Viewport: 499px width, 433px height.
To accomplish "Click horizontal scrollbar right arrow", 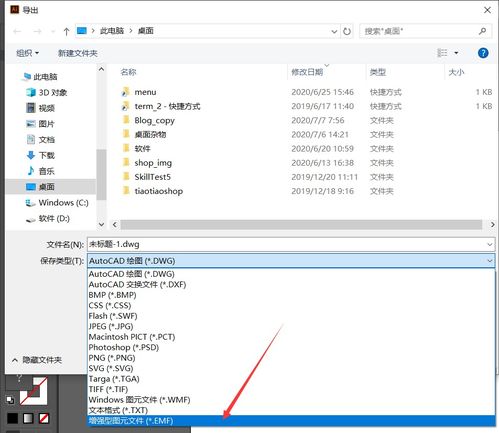I will tap(492, 225).
